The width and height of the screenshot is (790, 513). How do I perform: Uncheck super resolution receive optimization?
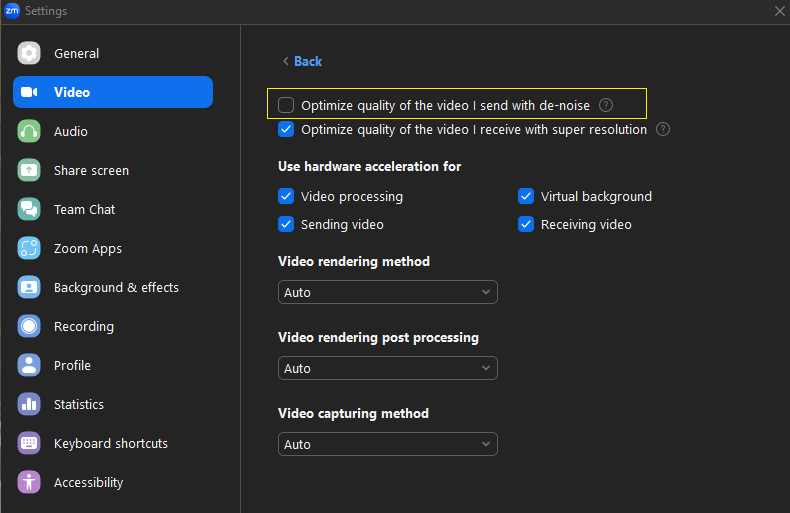[286, 129]
